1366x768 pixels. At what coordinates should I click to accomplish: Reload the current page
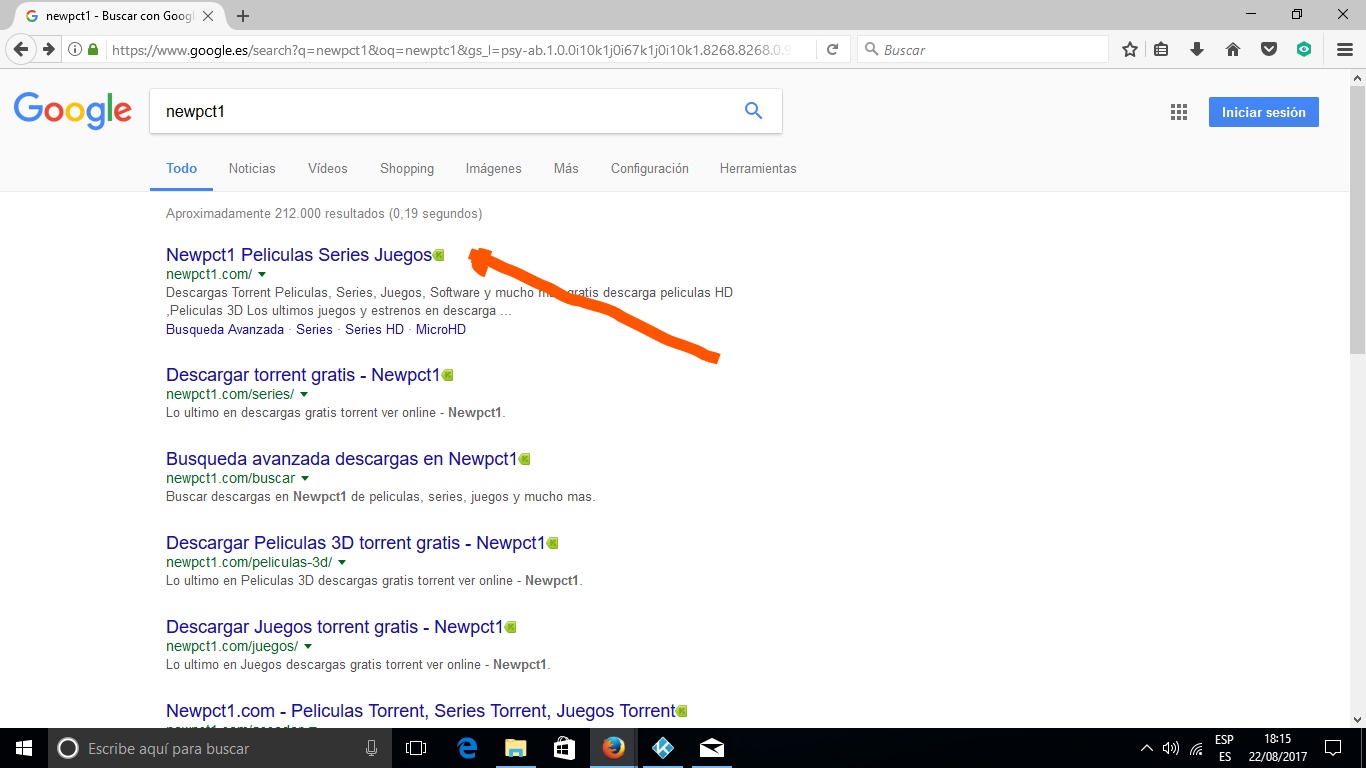tap(832, 49)
